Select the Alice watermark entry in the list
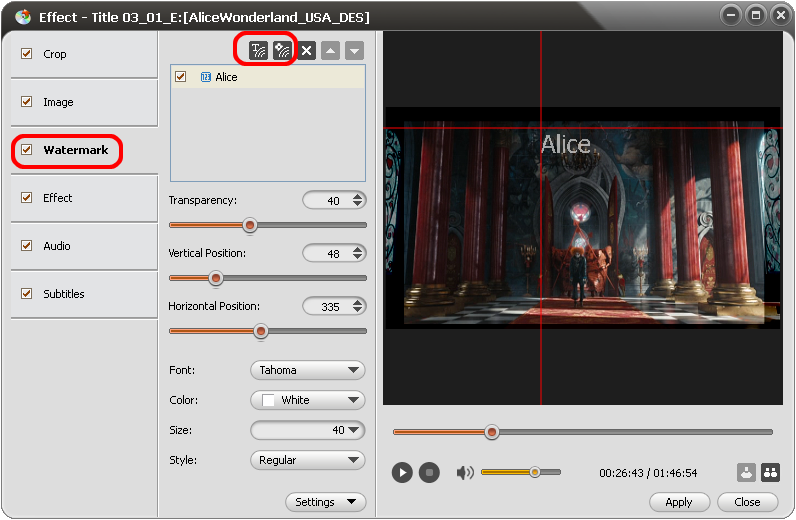The image size is (796, 520). click(268, 77)
